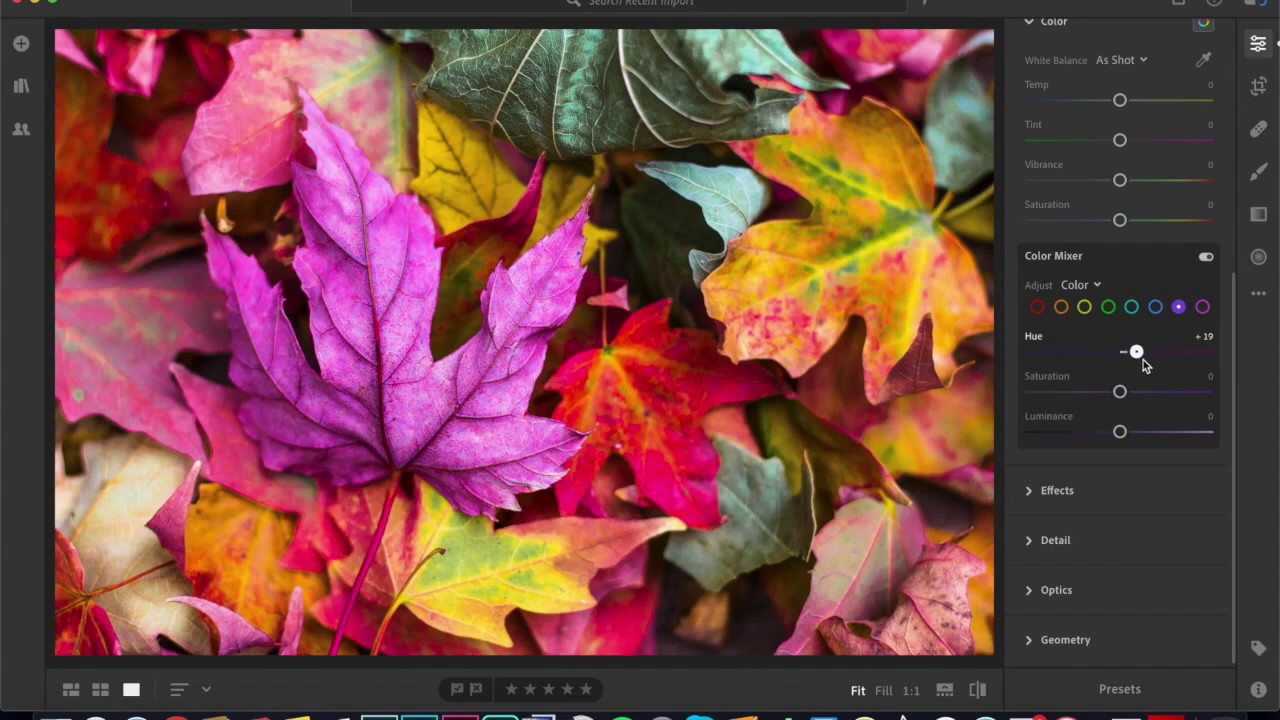This screenshot has width=1280, height=720.
Task: Switch to Photo Grid view
Action: point(71,689)
